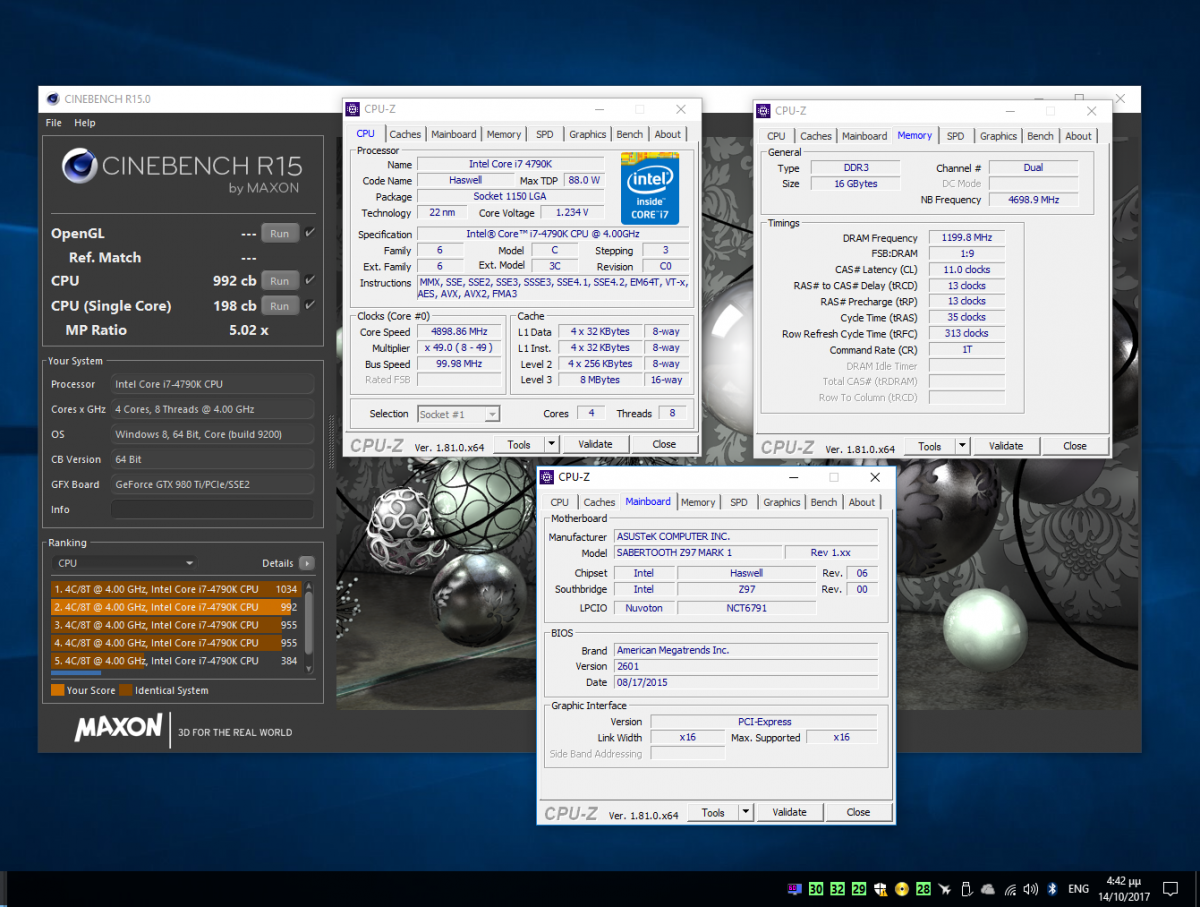Select the ranking row scoring 384
This screenshot has height=907, width=1200.
point(176,661)
